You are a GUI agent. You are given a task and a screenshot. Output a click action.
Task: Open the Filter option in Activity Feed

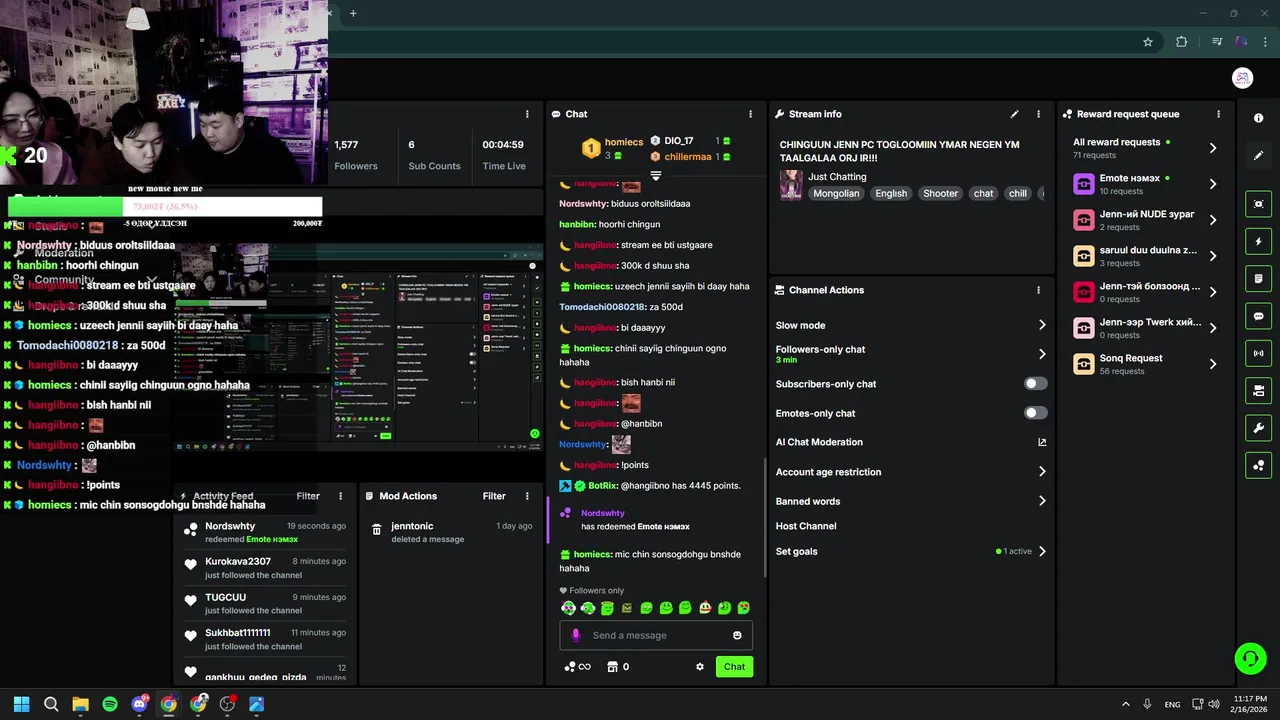(x=308, y=496)
